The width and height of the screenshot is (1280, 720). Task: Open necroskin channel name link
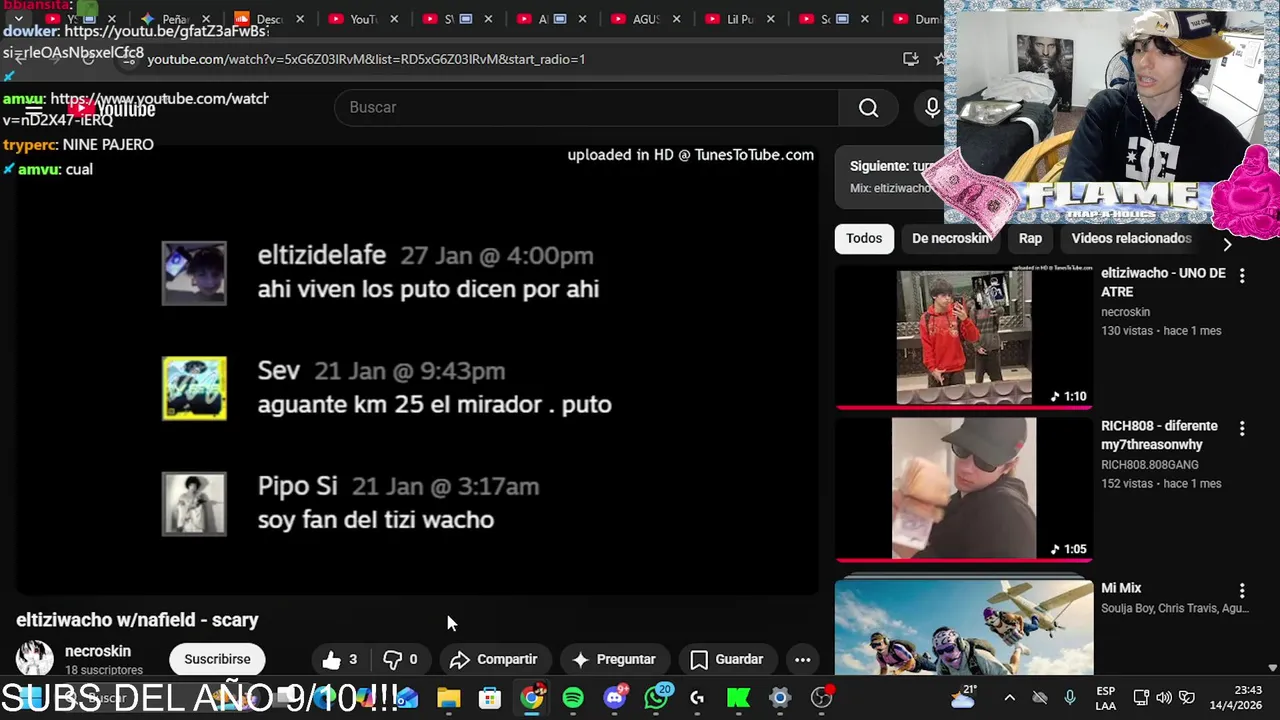[x=98, y=651]
